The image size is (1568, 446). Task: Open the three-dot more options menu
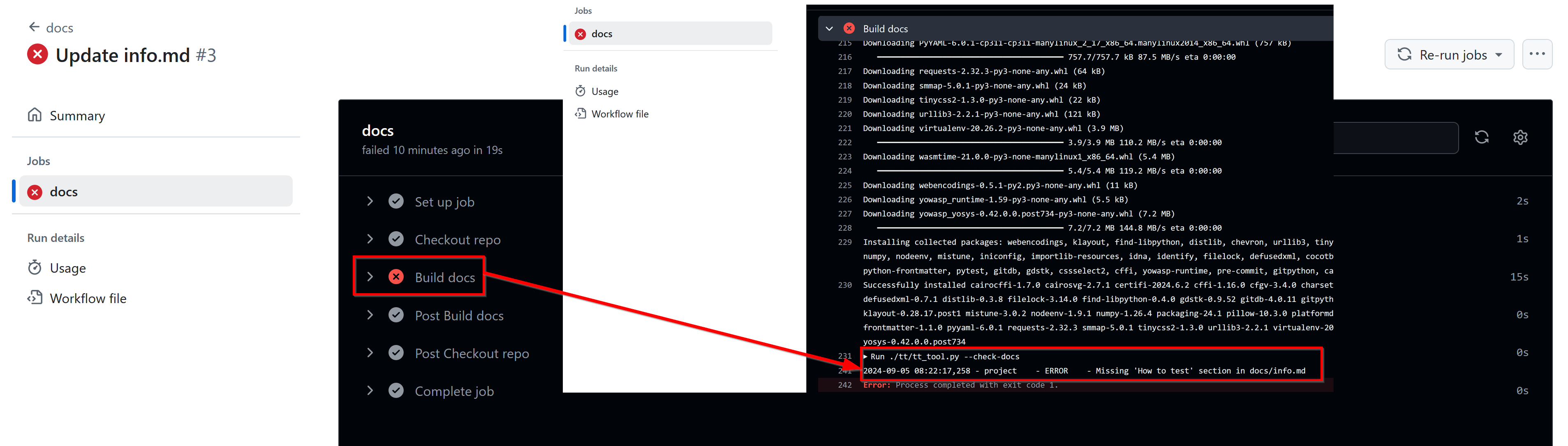[1537, 55]
